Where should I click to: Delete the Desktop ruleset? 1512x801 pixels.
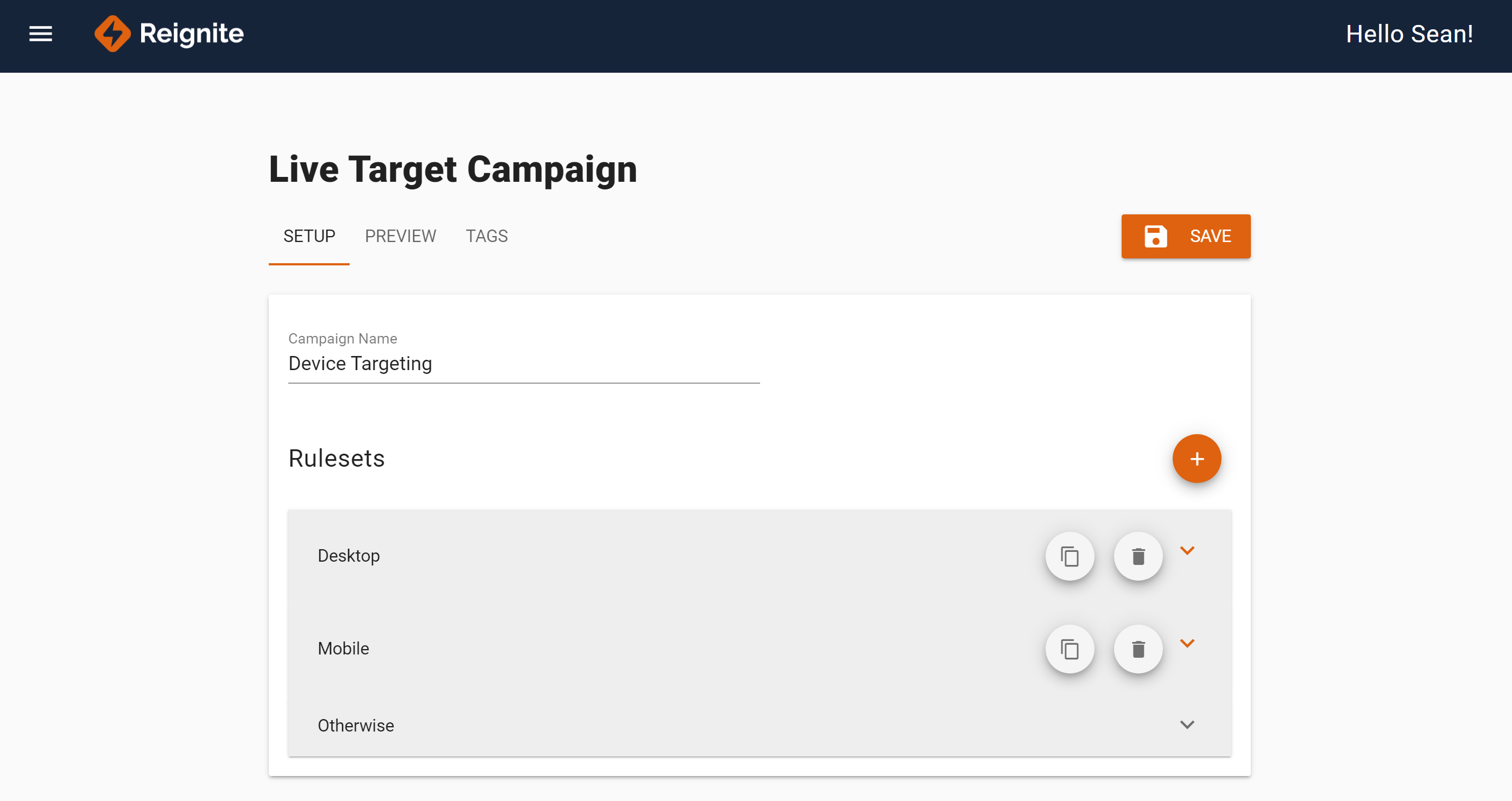point(1138,556)
